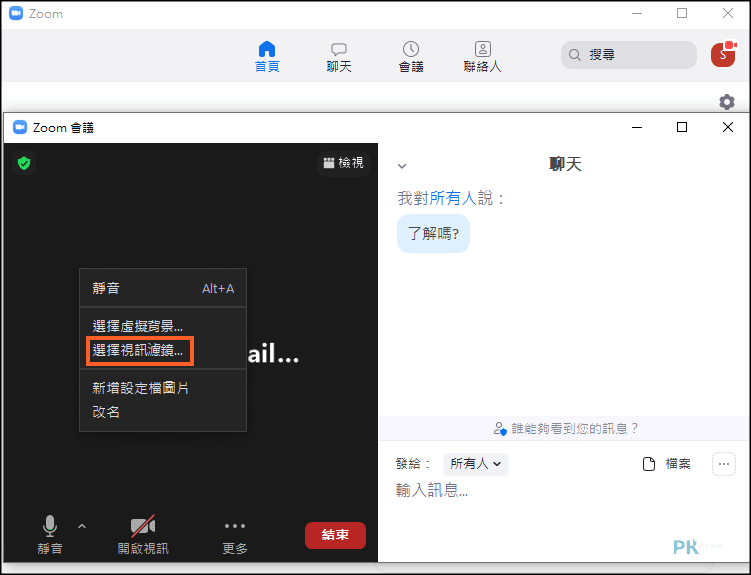
Task: Open chat more options ellipsis button
Action: pos(724,464)
